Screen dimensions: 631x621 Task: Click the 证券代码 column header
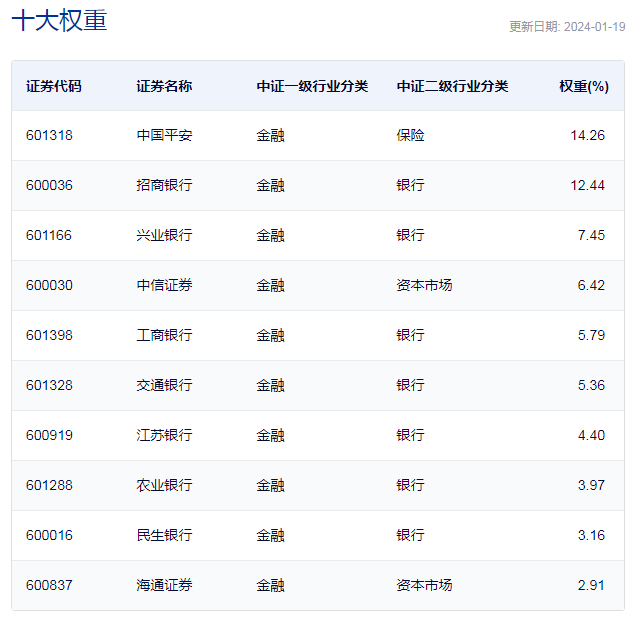click(x=54, y=86)
